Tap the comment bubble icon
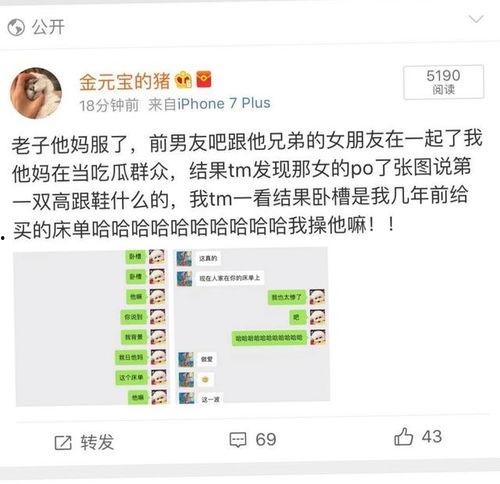This screenshot has width=500, height=484. click(238, 440)
